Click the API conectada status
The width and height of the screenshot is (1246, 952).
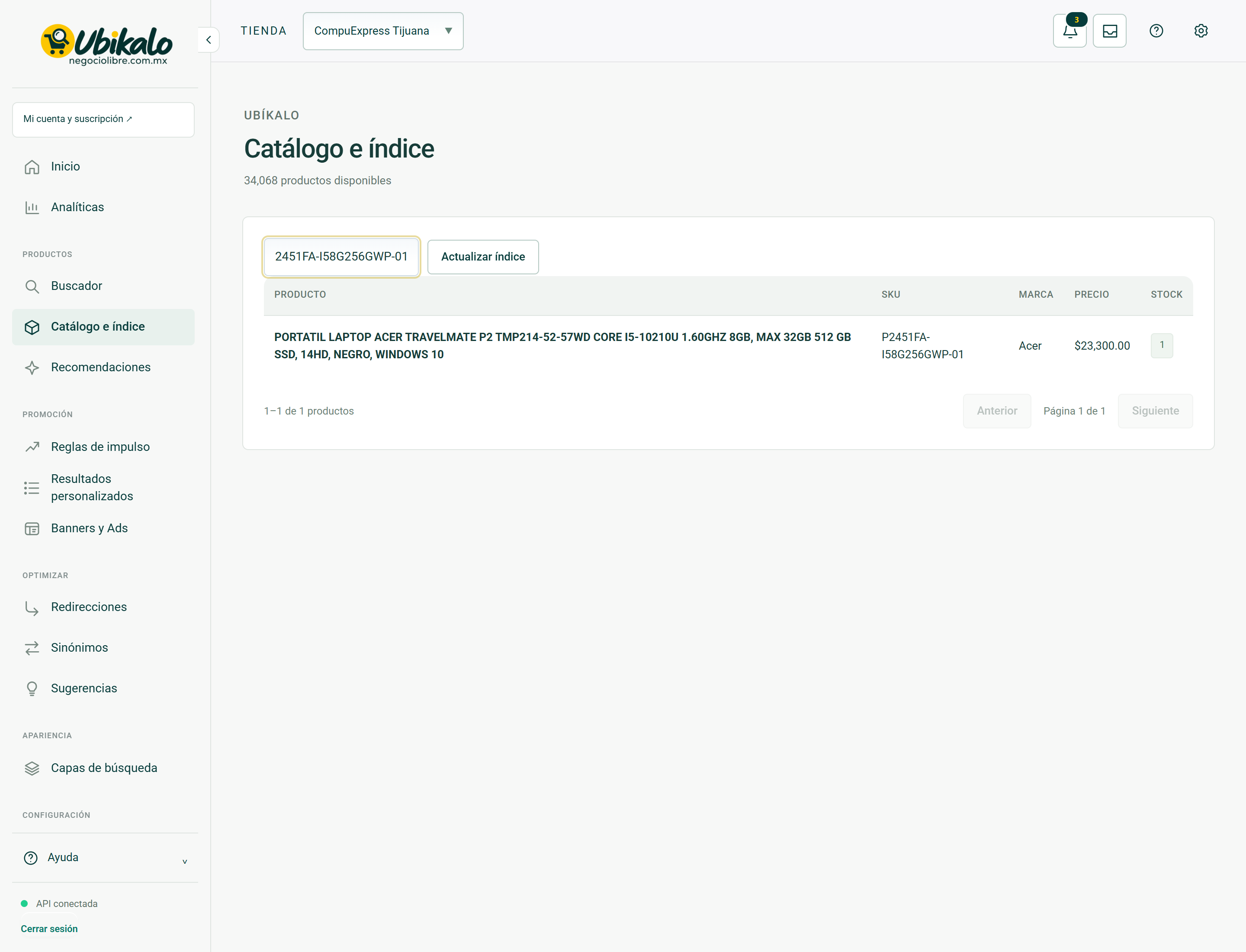(59, 904)
